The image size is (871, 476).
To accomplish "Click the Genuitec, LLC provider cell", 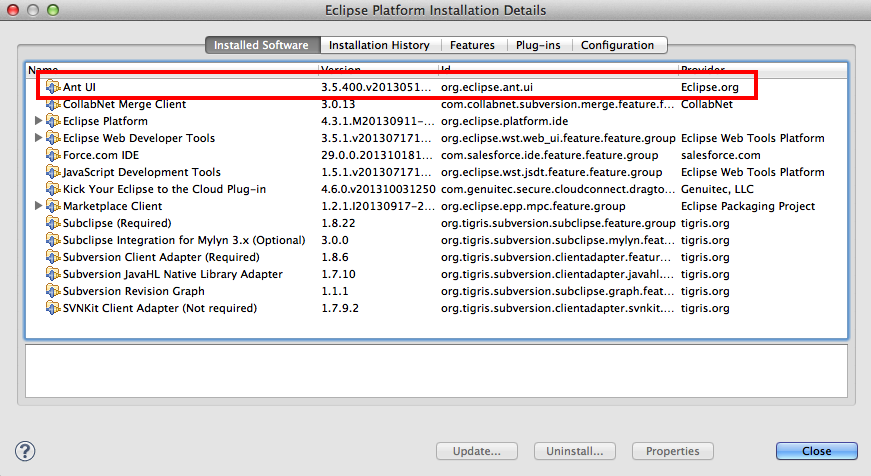I will [717, 189].
